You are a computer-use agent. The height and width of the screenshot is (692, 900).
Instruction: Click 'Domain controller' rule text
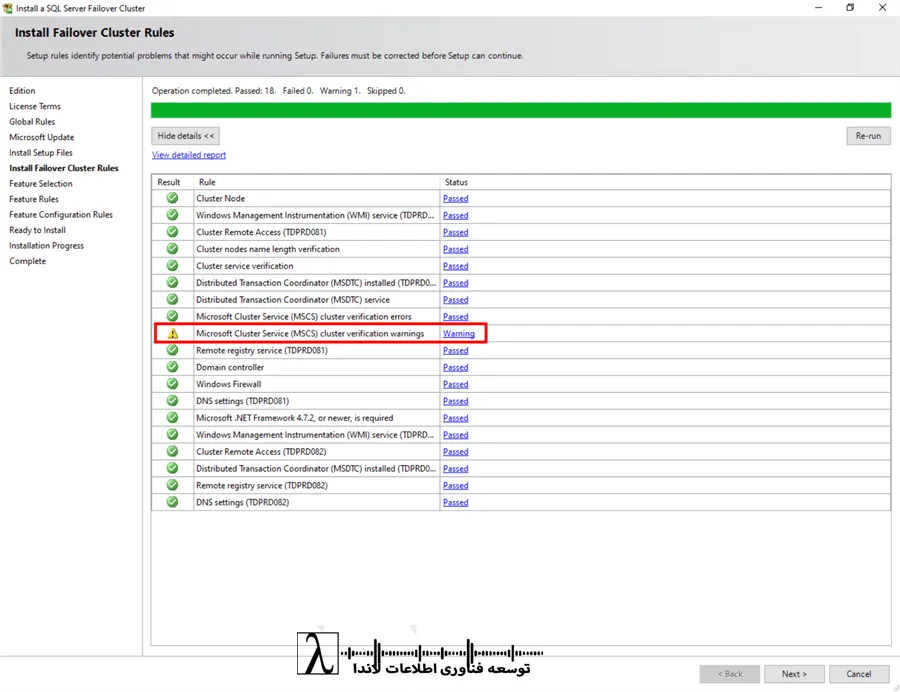pyautogui.click(x=230, y=367)
